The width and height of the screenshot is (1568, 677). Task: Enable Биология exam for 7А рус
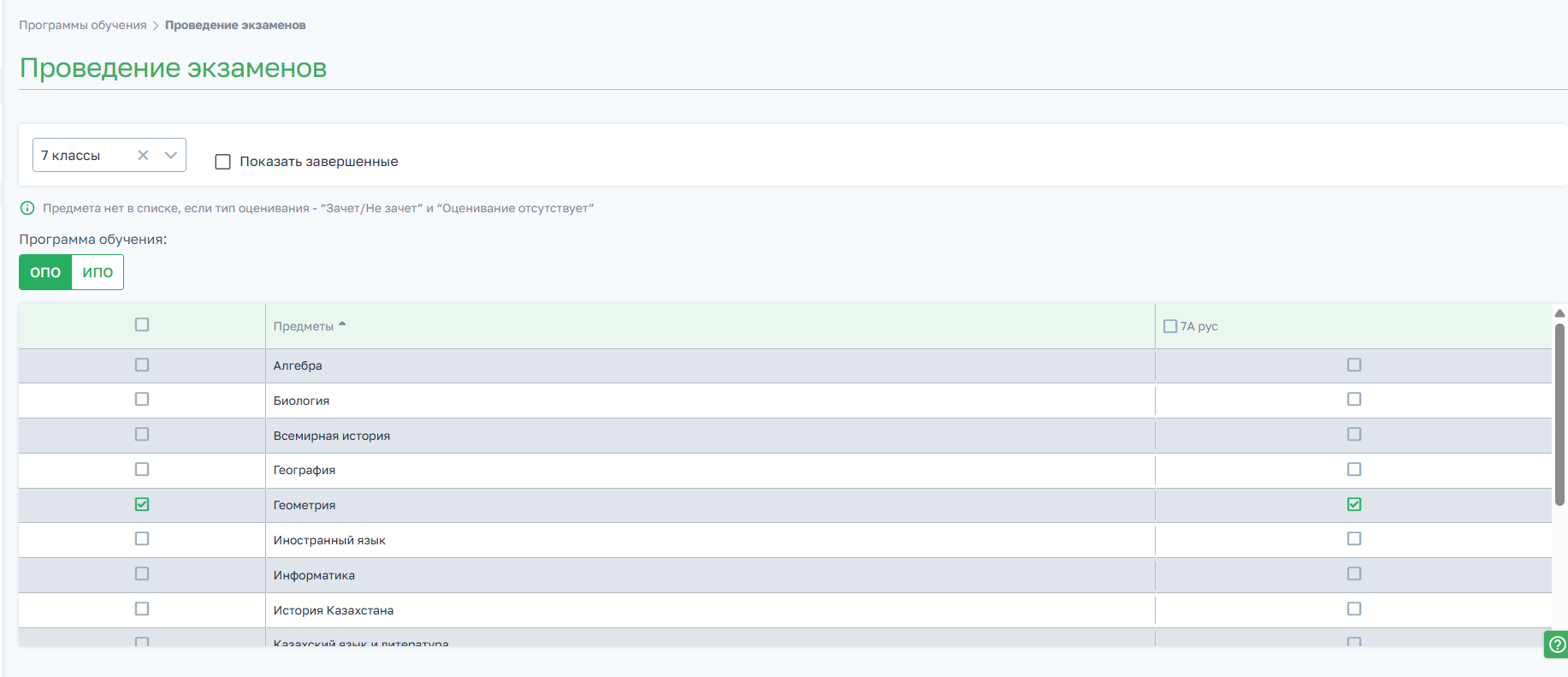1354,399
